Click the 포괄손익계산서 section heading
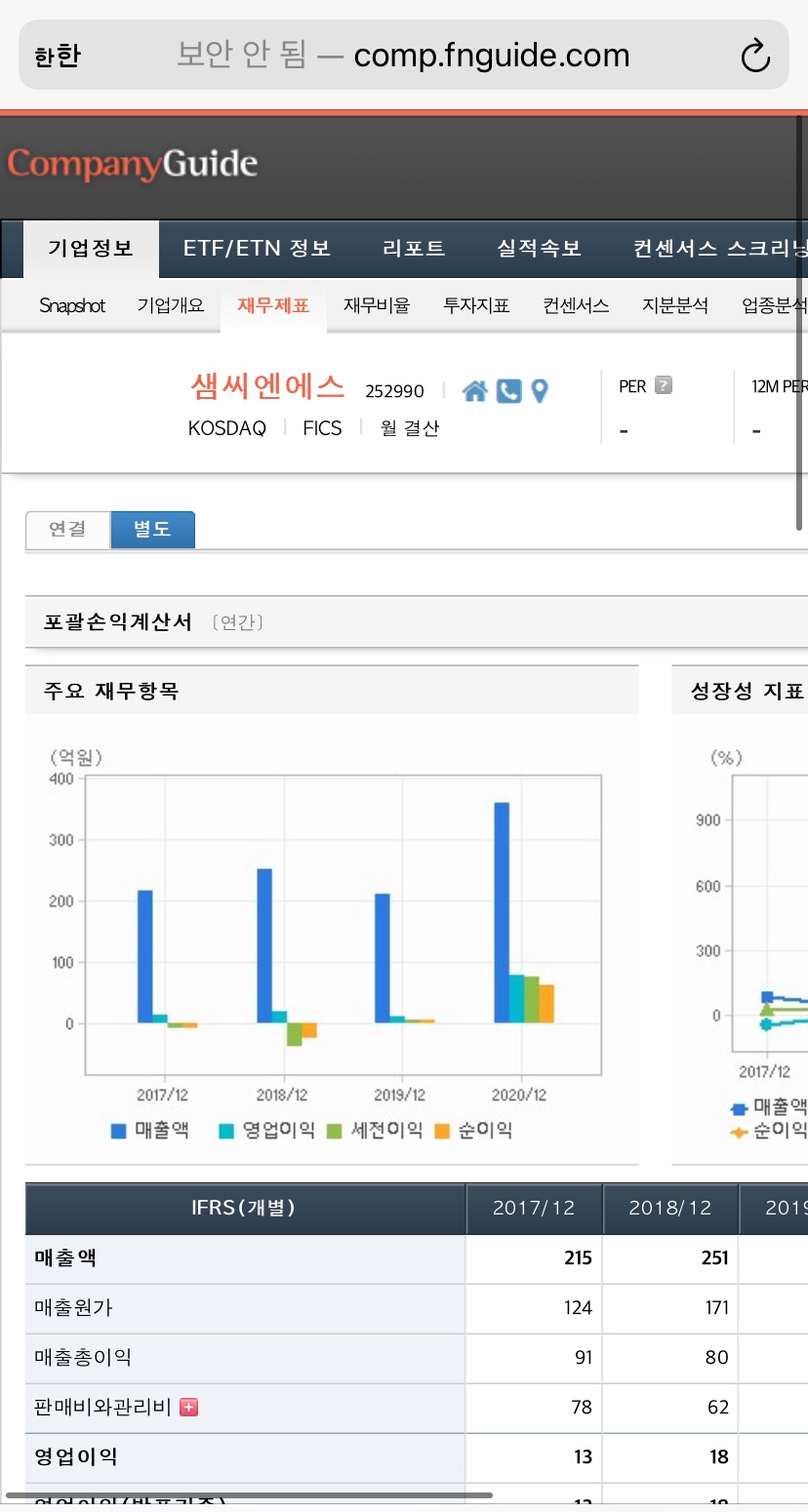The height and width of the screenshot is (1512, 808). tap(118, 622)
